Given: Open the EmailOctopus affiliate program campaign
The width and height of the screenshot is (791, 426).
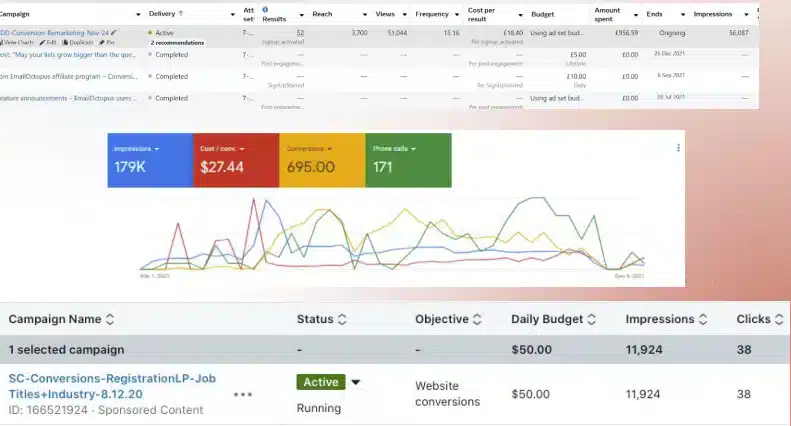Looking at the screenshot, I should pos(68,76).
